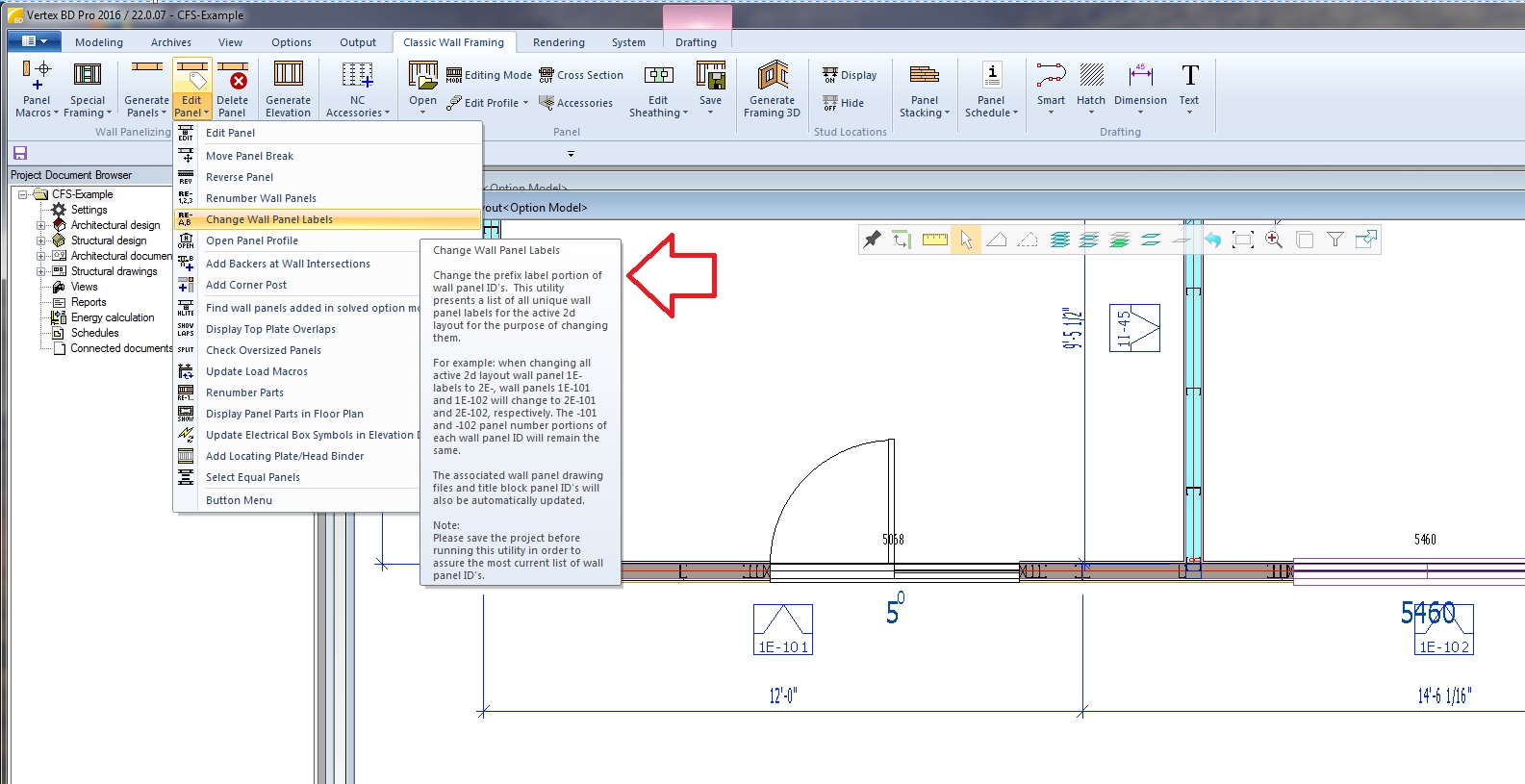Click the 1E-101 wall panel label
Viewport: 1525px width, 784px height.
[x=782, y=646]
